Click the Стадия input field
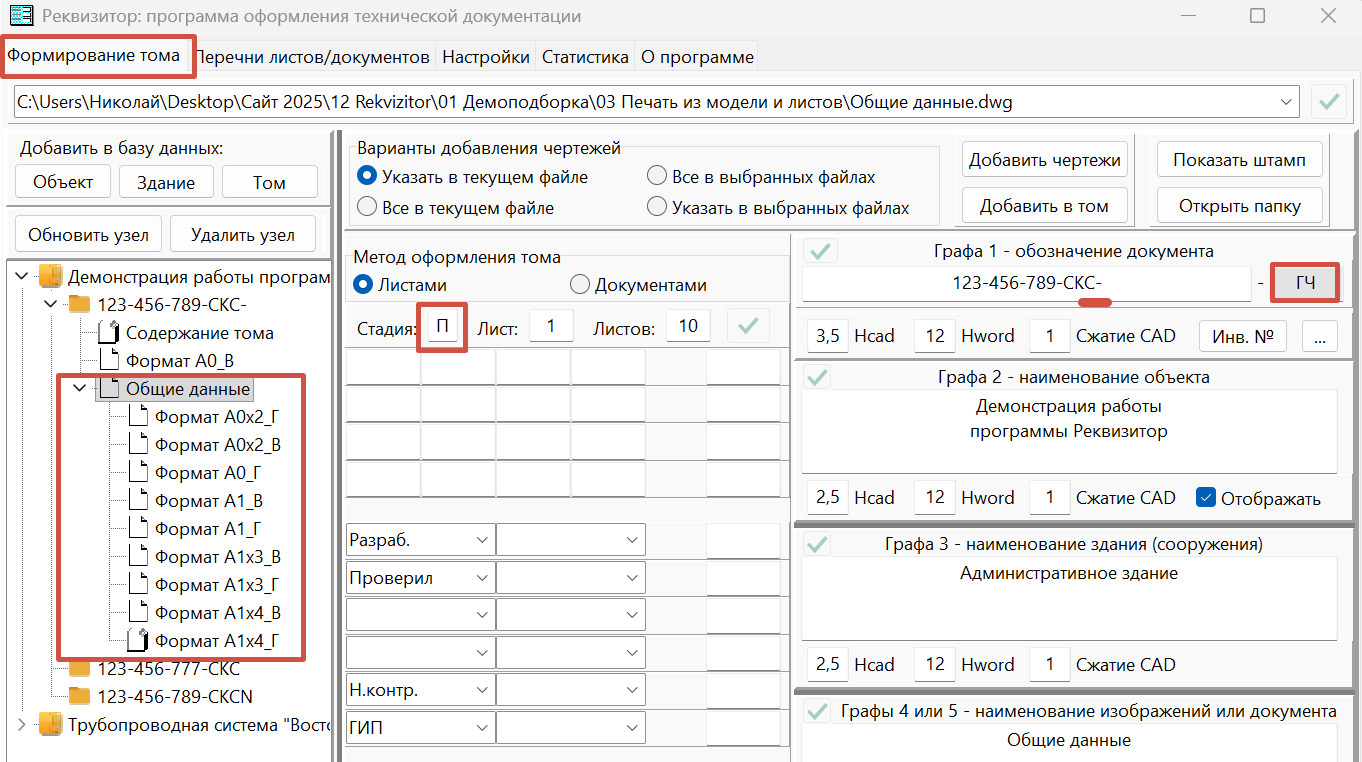Screen dimensions: 1362x762 tap(443, 327)
